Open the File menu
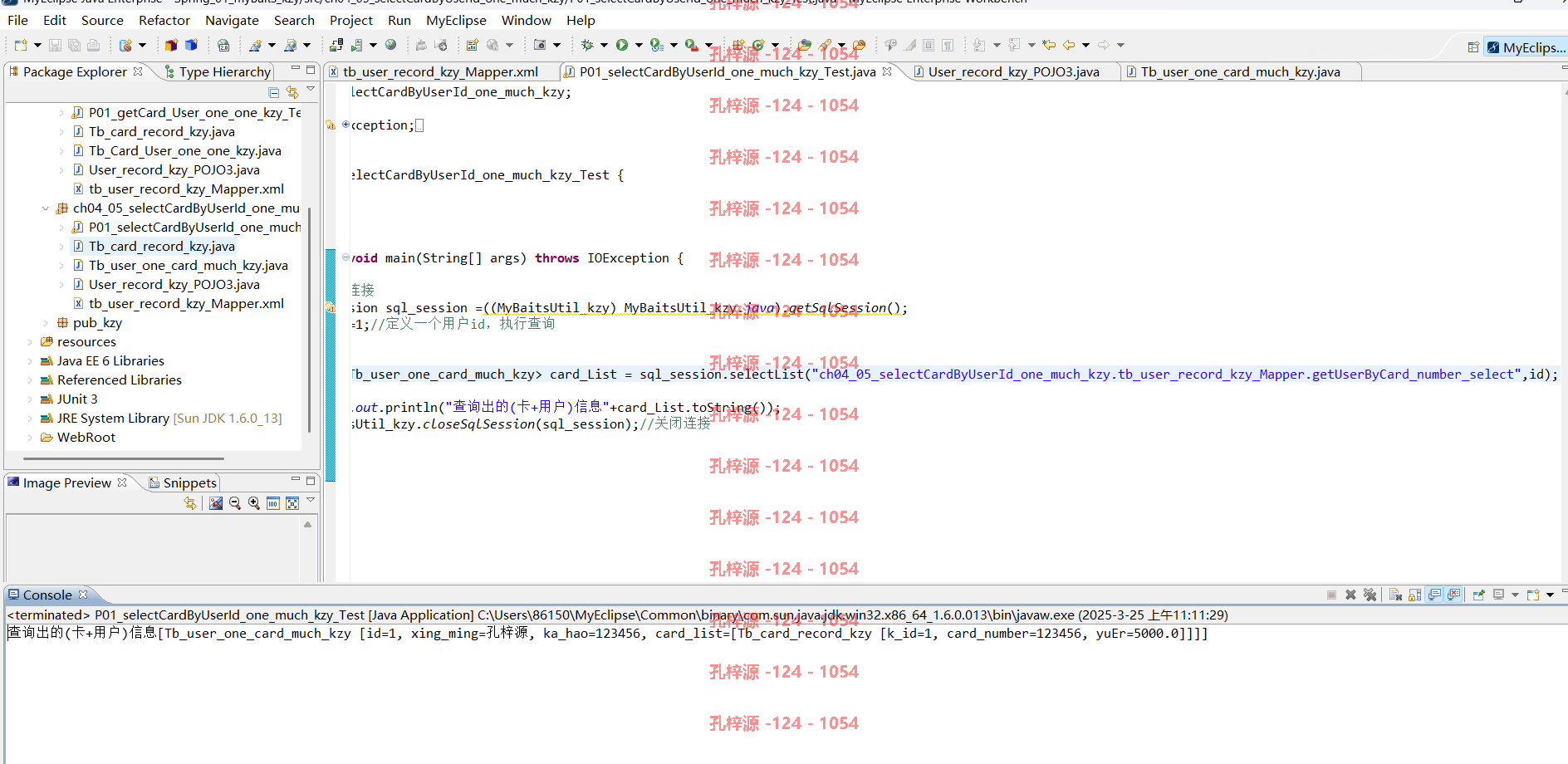The height and width of the screenshot is (764, 1568). 17,20
